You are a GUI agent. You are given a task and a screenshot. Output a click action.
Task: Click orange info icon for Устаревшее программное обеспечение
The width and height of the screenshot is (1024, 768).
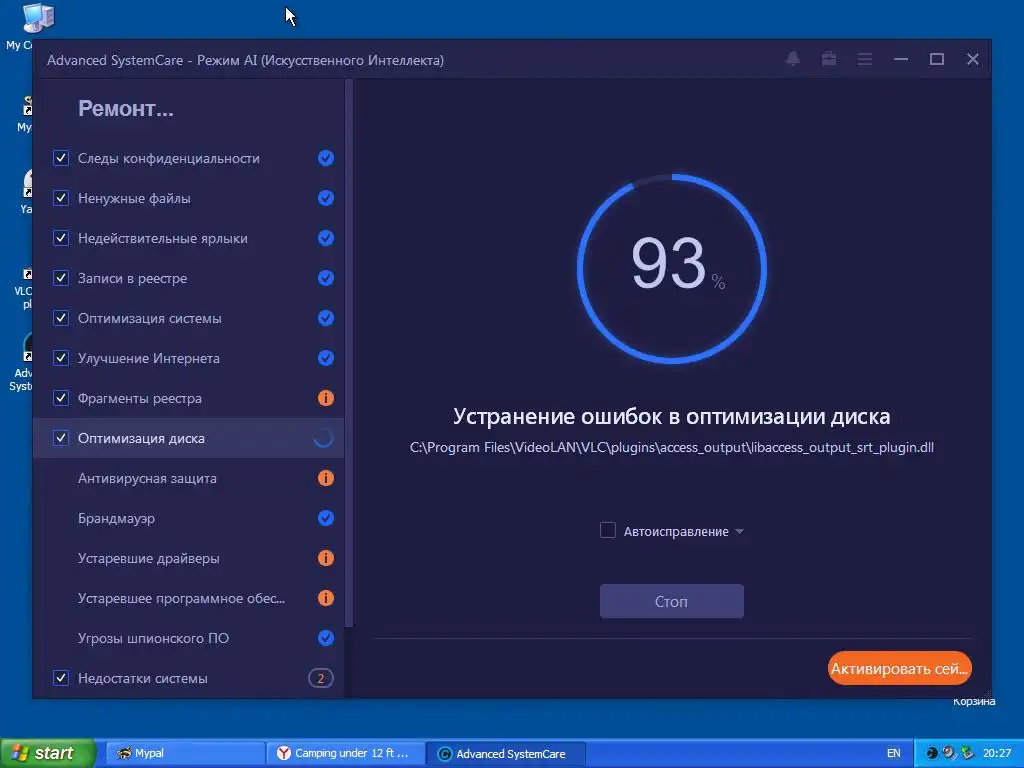coord(326,598)
